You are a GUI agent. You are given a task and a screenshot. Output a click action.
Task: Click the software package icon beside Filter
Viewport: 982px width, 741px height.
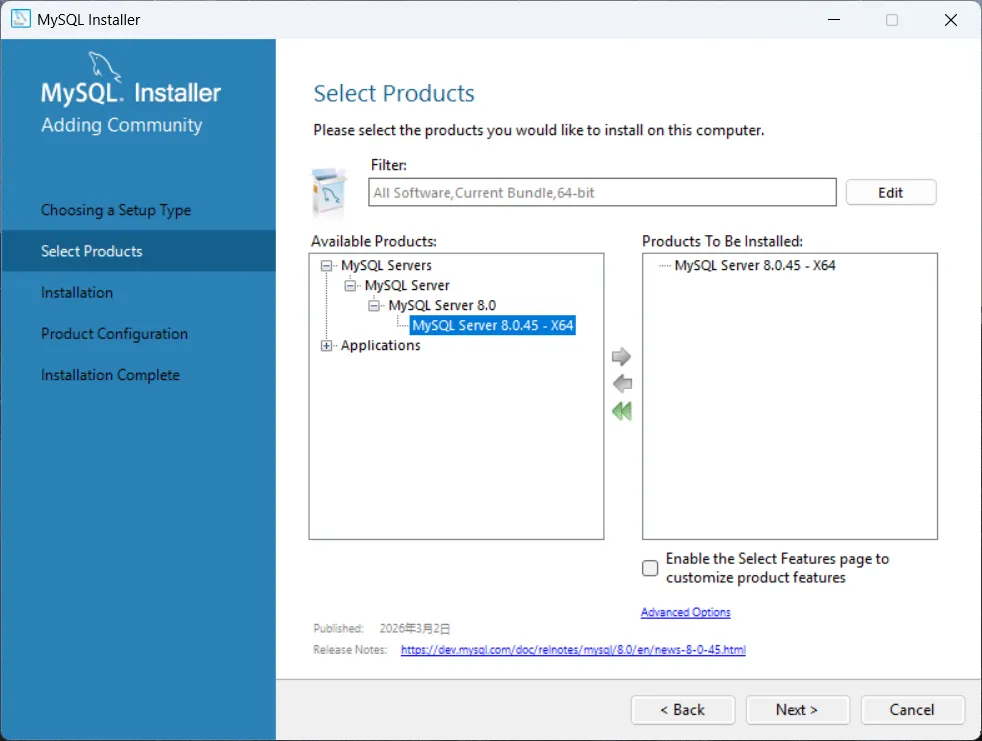click(x=329, y=192)
